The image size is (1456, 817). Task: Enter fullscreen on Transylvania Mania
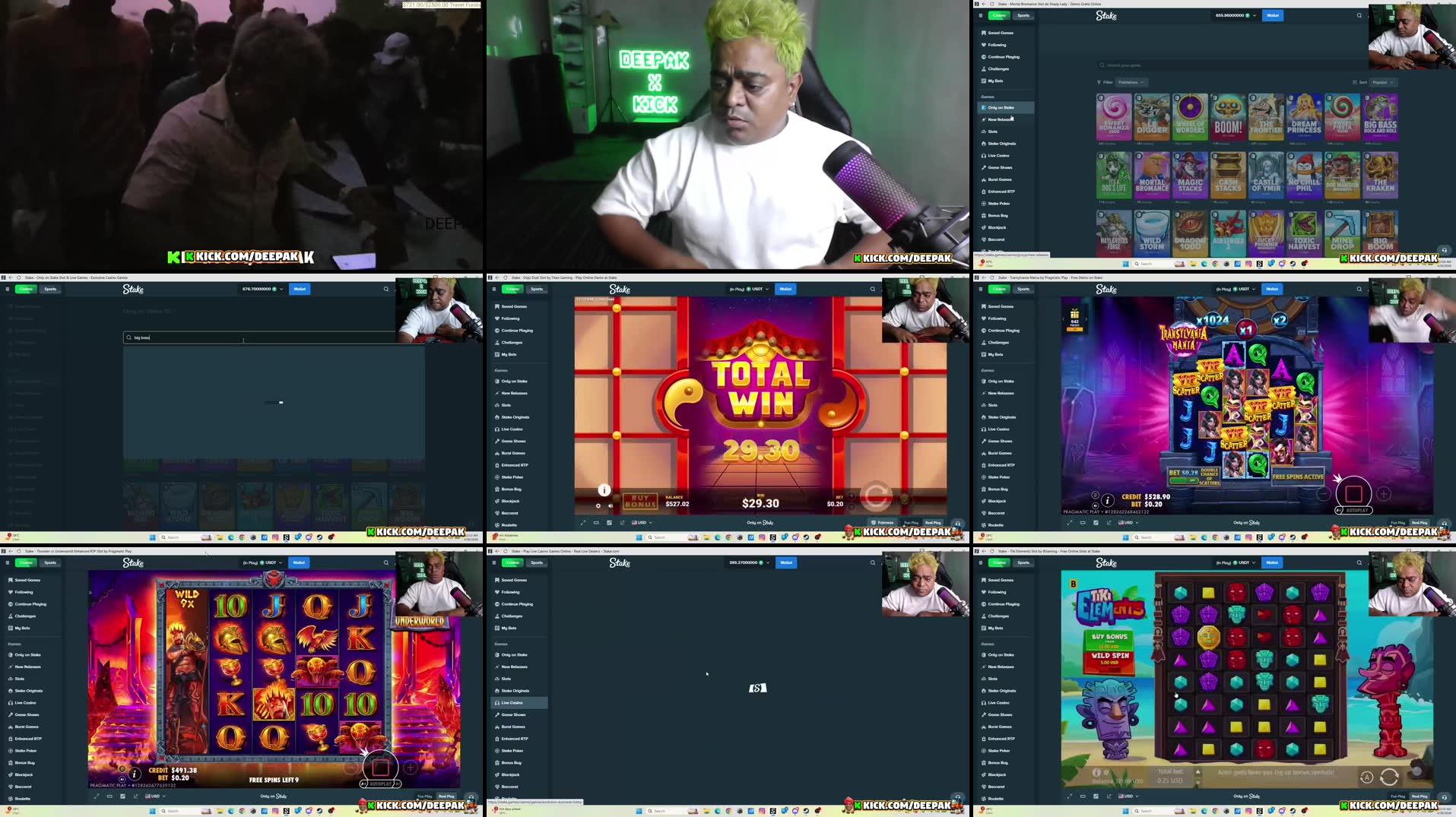(1070, 523)
